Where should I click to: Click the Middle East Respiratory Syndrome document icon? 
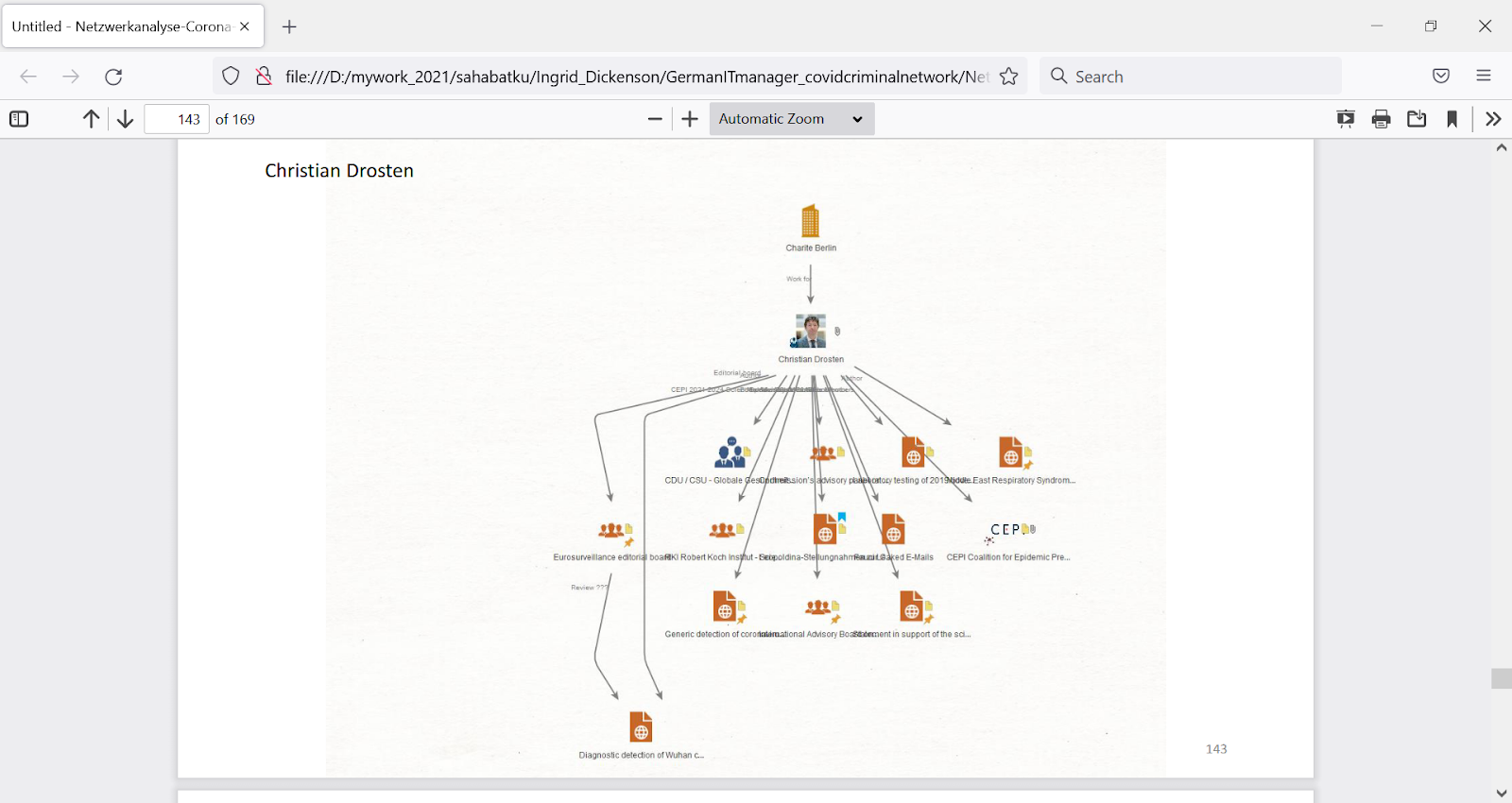click(1011, 453)
